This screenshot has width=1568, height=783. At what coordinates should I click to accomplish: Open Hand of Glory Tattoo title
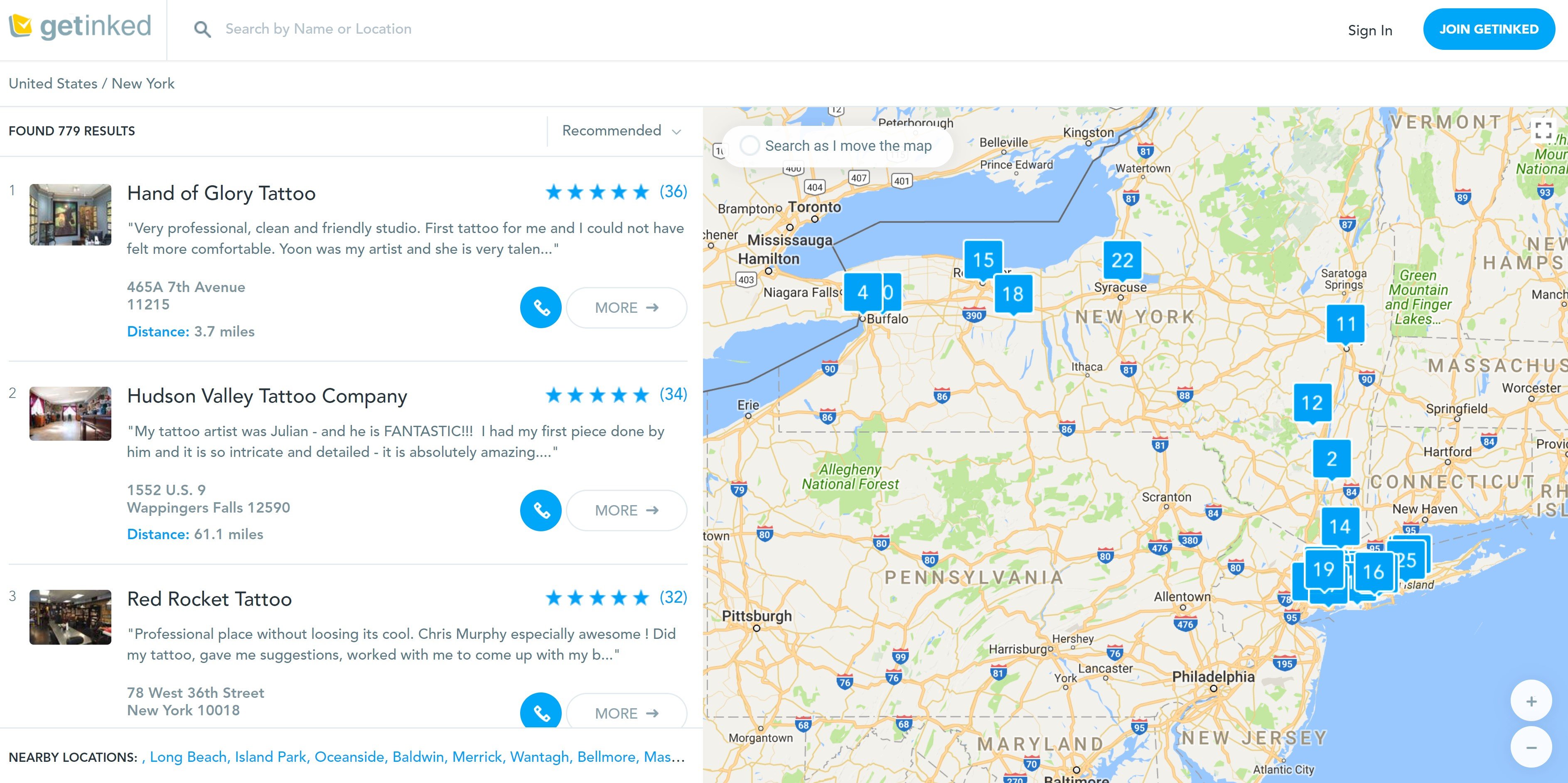tap(221, 194)
